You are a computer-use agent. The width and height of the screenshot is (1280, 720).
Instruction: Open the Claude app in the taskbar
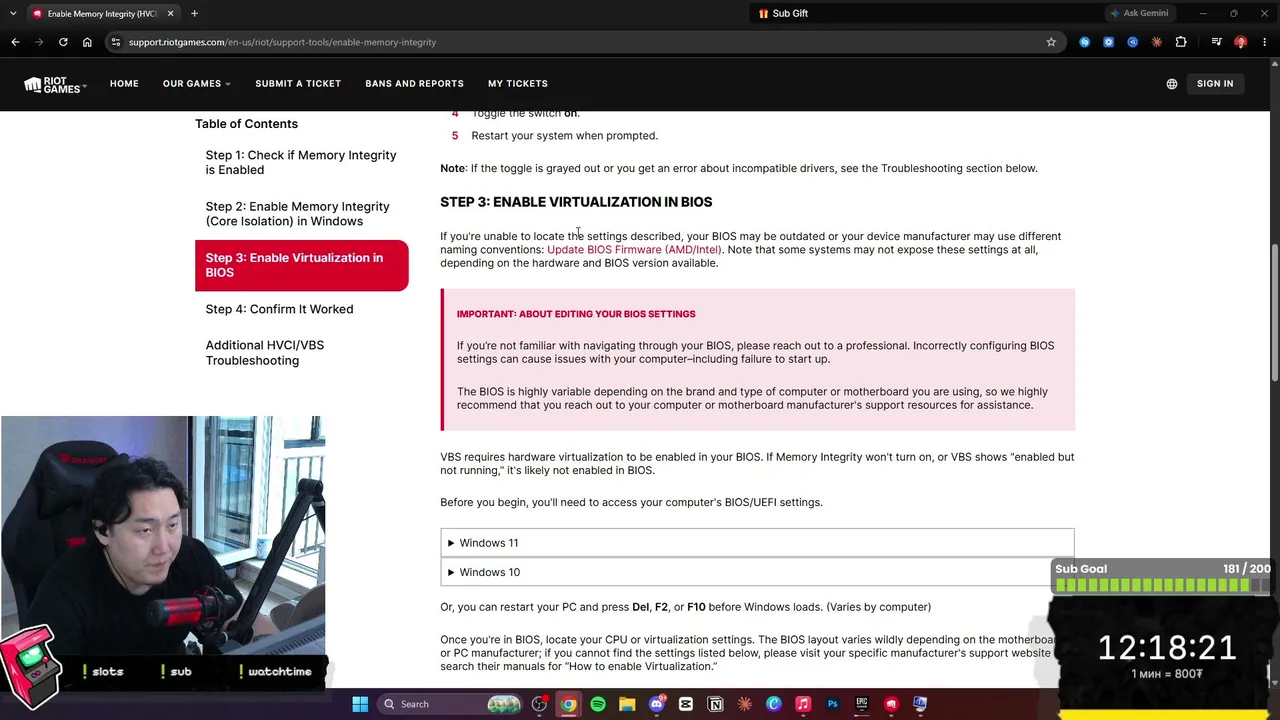tap(744, 704)
